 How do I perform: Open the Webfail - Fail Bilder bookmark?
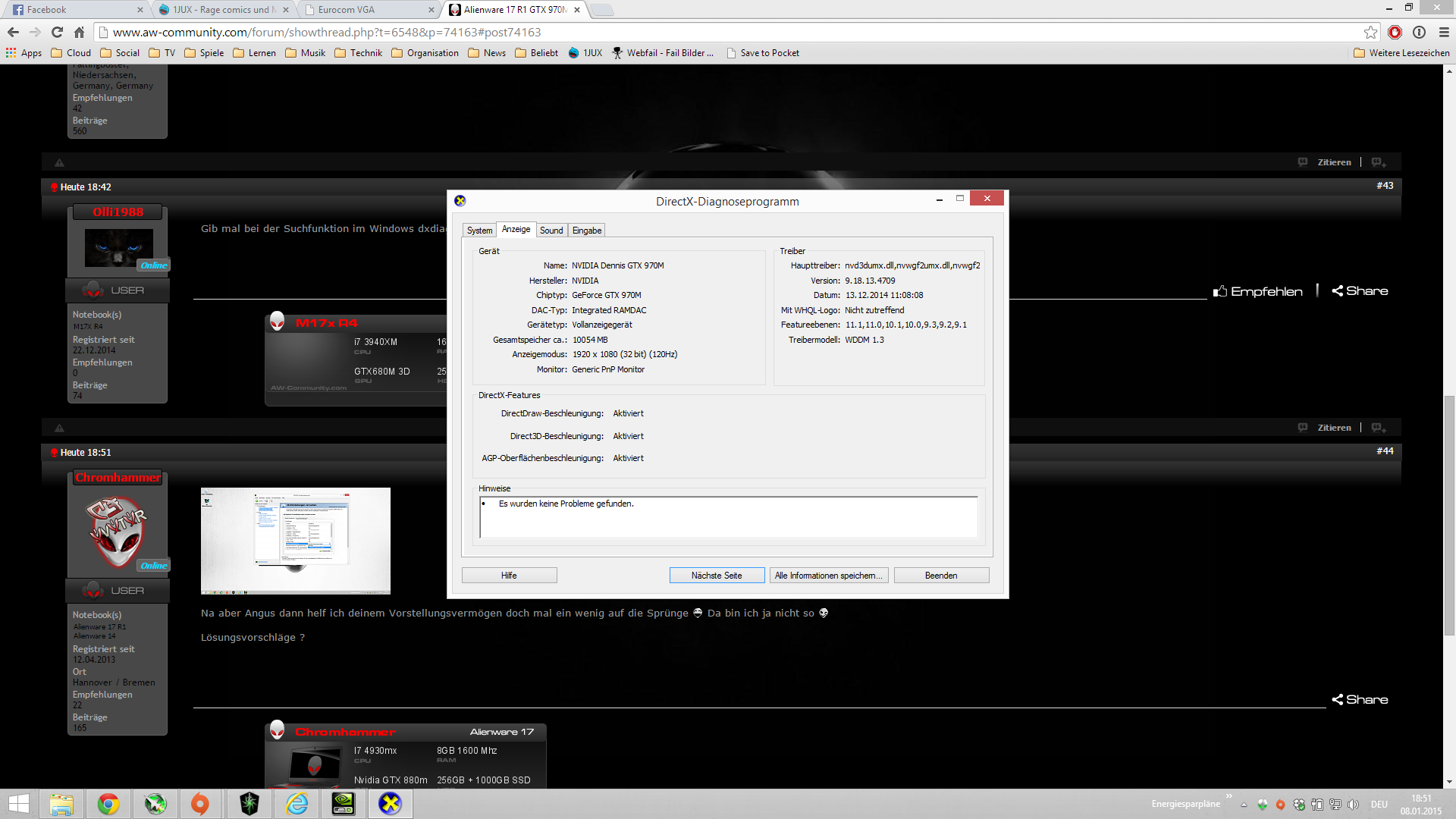click(x=663, y=53)
